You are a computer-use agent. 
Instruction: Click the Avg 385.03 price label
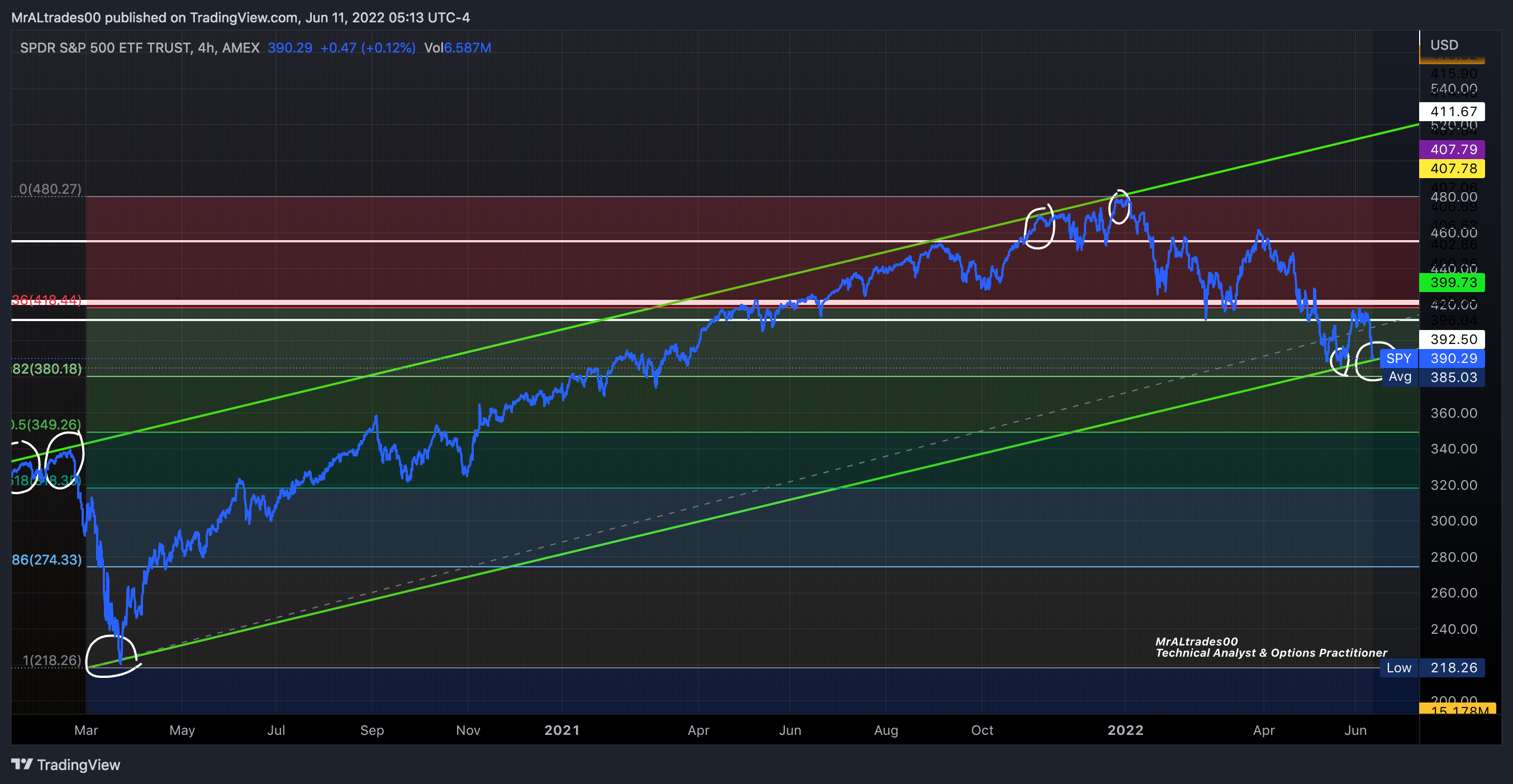(1433, 377)
